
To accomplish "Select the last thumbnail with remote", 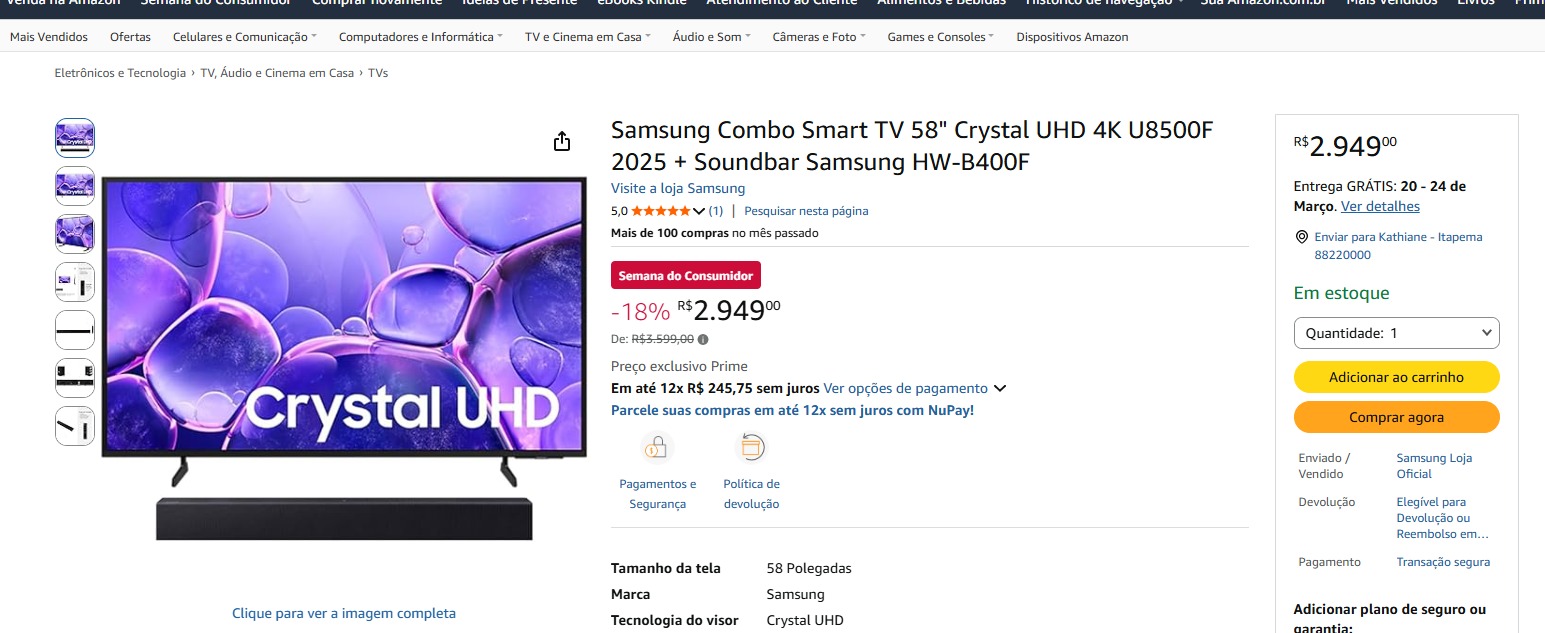I will pyautogui.click(x=75, y=426).
